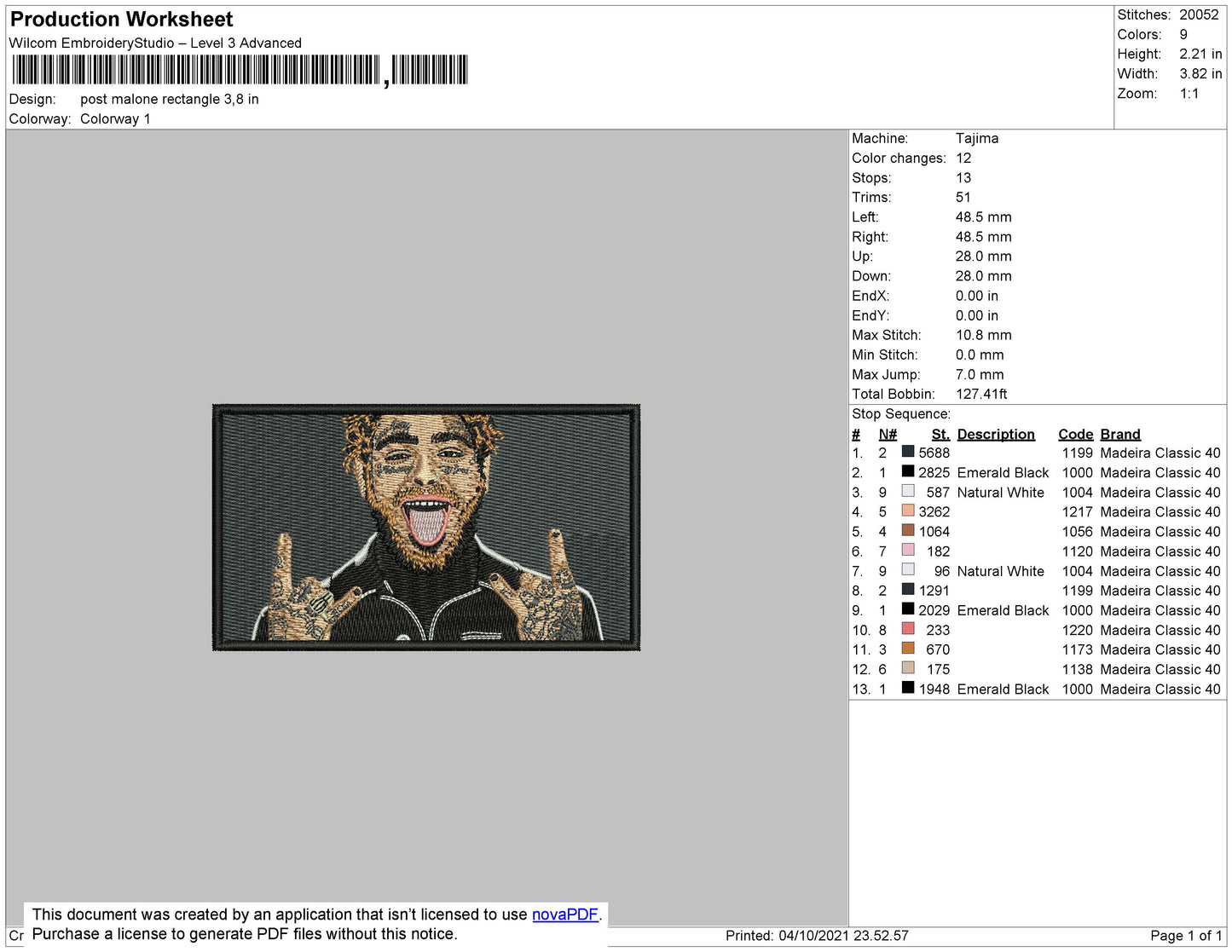
Task: Click the Color changes value '12'
Action: pyautogui.click(x=963, y=158)
